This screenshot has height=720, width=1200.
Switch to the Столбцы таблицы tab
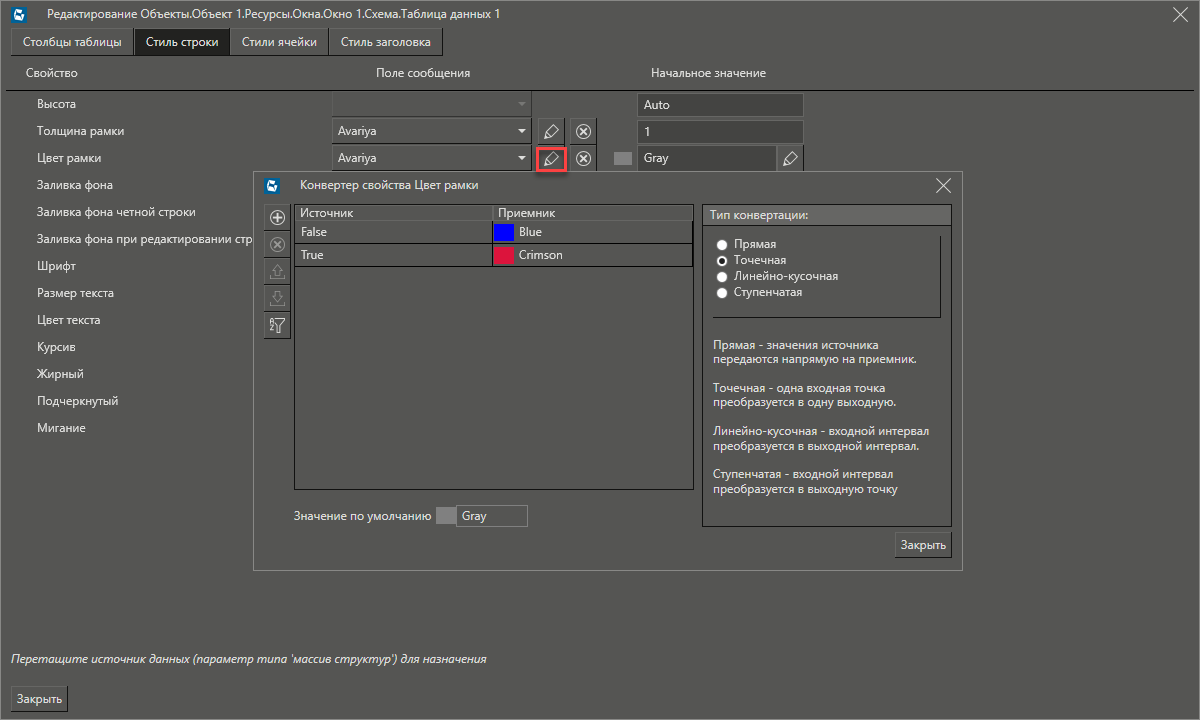71,42
